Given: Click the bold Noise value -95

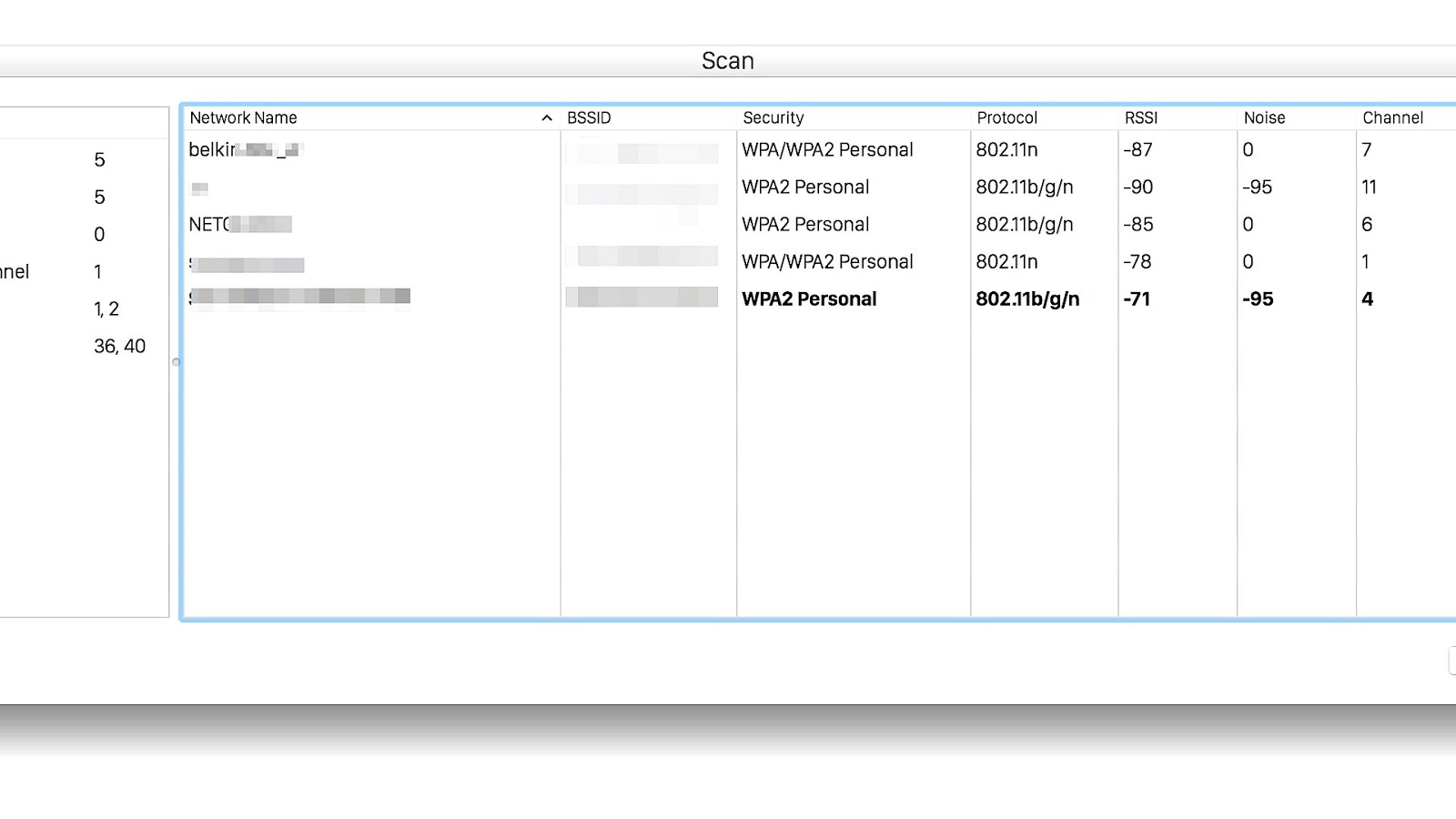Looking at the screenshot, I should (x=1258, y=299).
